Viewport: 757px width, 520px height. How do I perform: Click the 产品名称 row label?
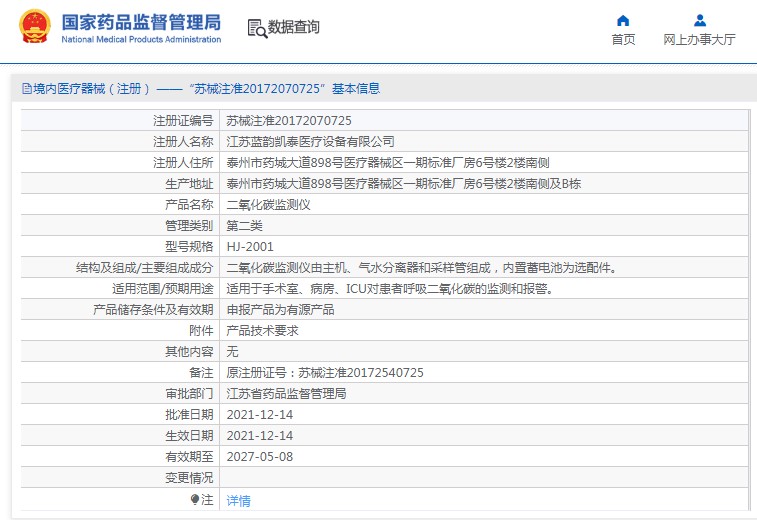[x=189, y=205]
